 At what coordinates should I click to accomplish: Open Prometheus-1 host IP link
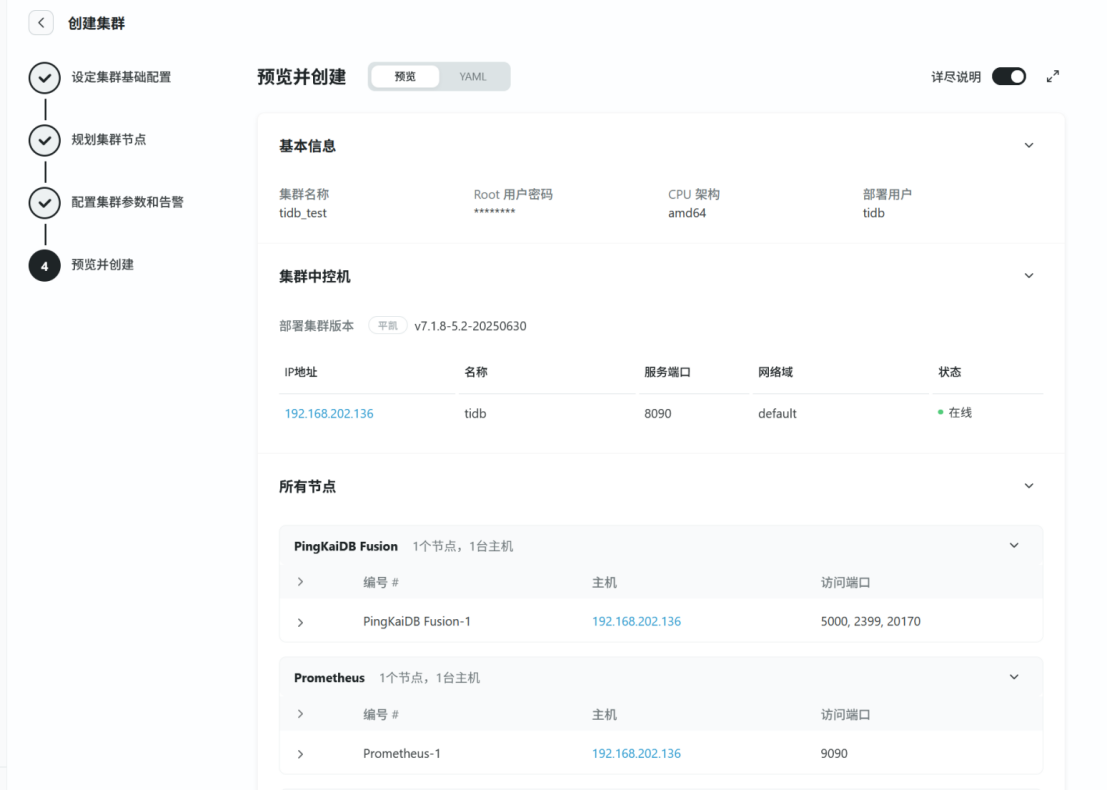point(636,754)
